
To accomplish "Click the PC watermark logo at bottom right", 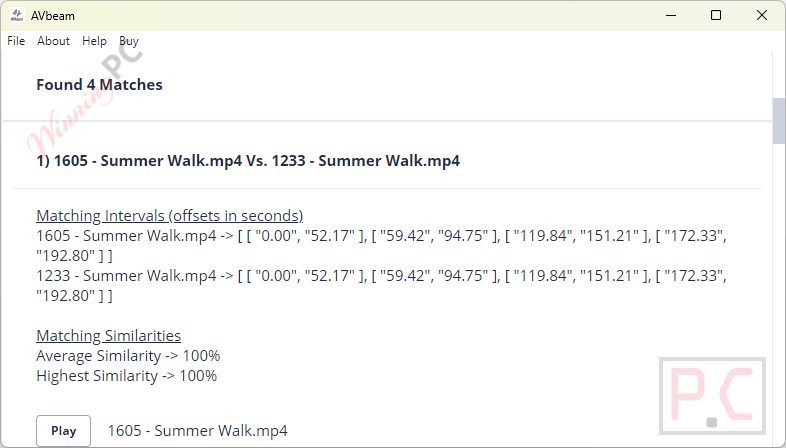I will (712, 396).
